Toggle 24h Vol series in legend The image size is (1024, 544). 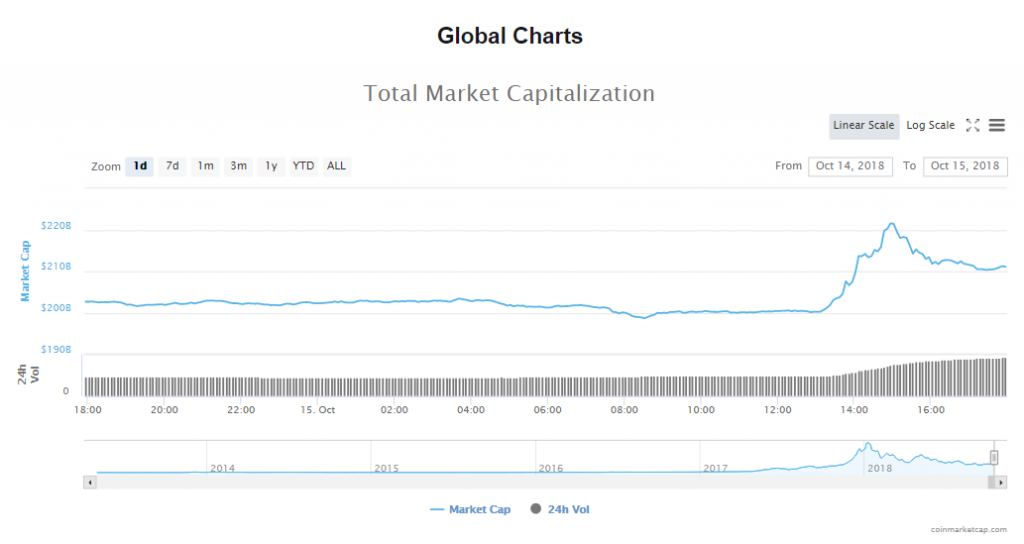[561, 510]
